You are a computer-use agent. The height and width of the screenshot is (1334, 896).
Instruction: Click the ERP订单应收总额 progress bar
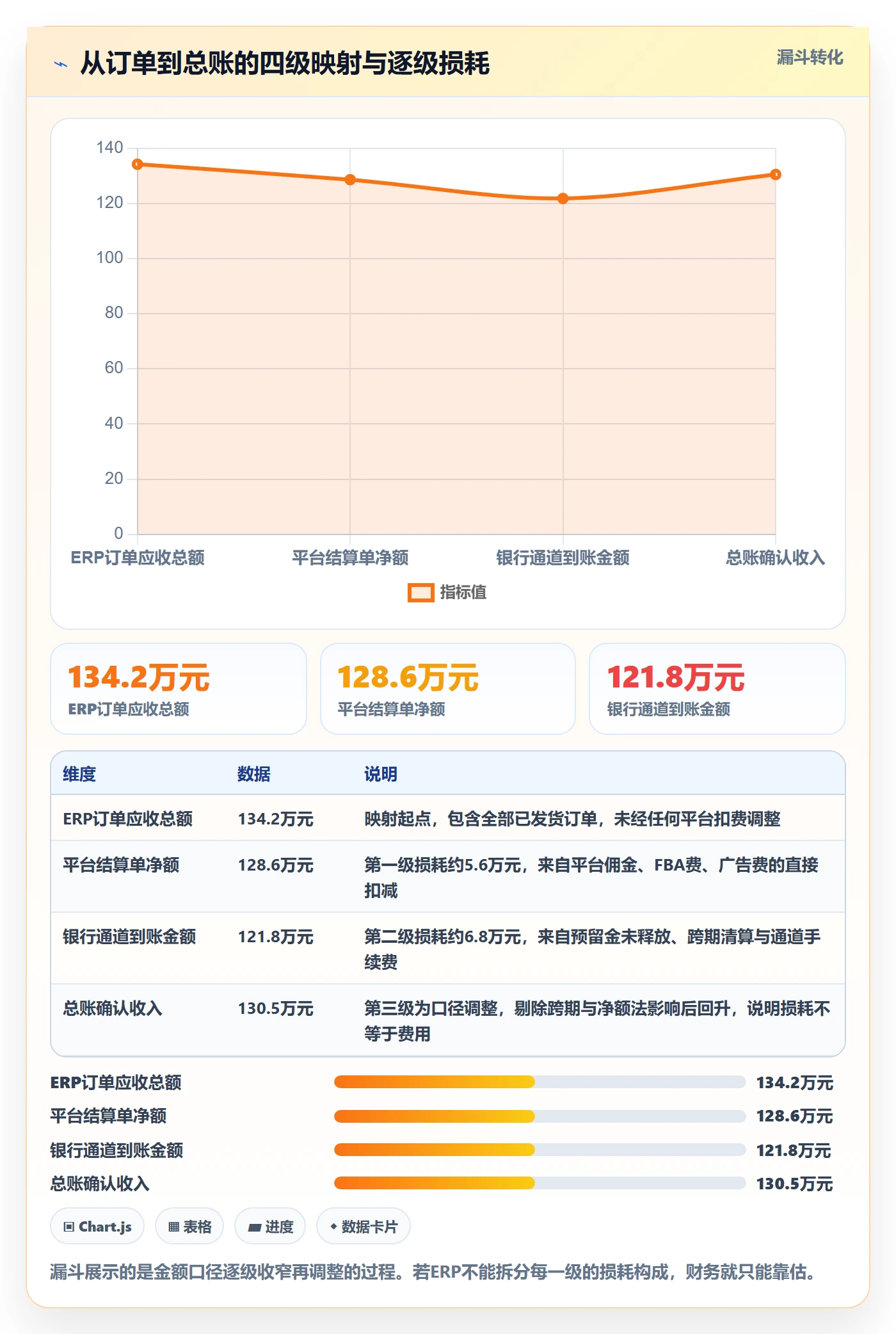(x=540, y=1082)
